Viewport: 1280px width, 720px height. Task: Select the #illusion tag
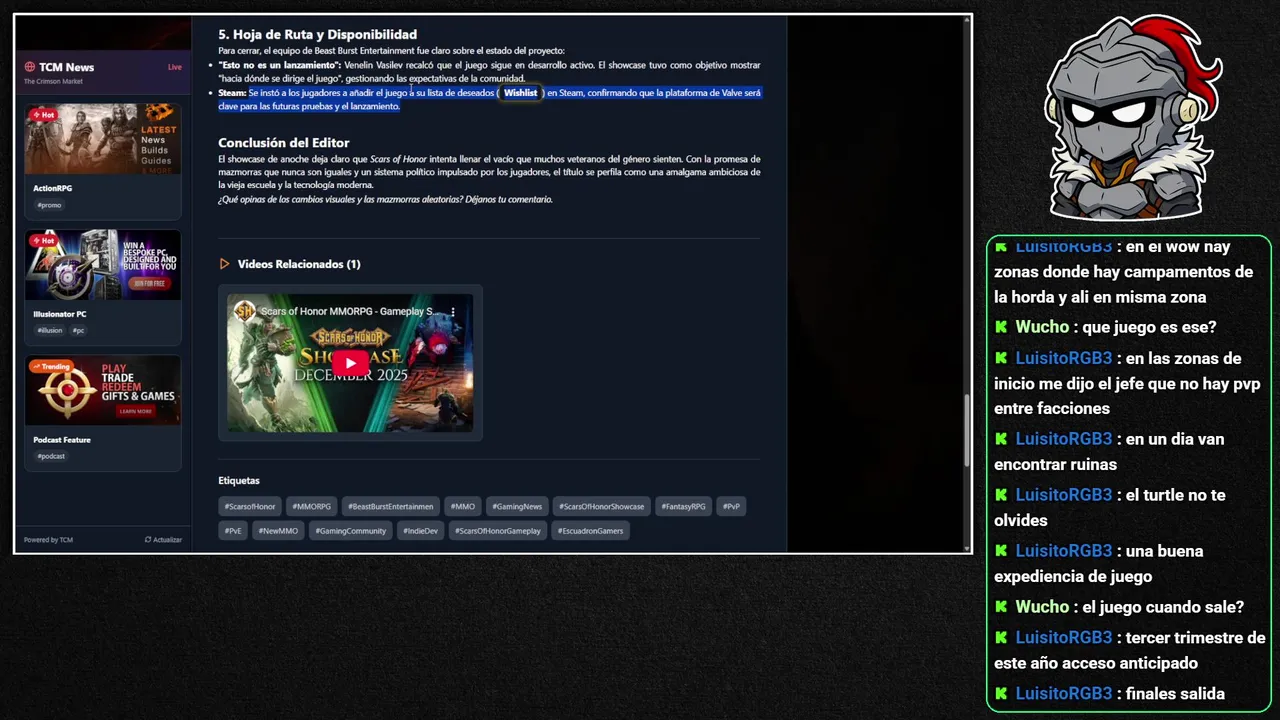[50, 330]
